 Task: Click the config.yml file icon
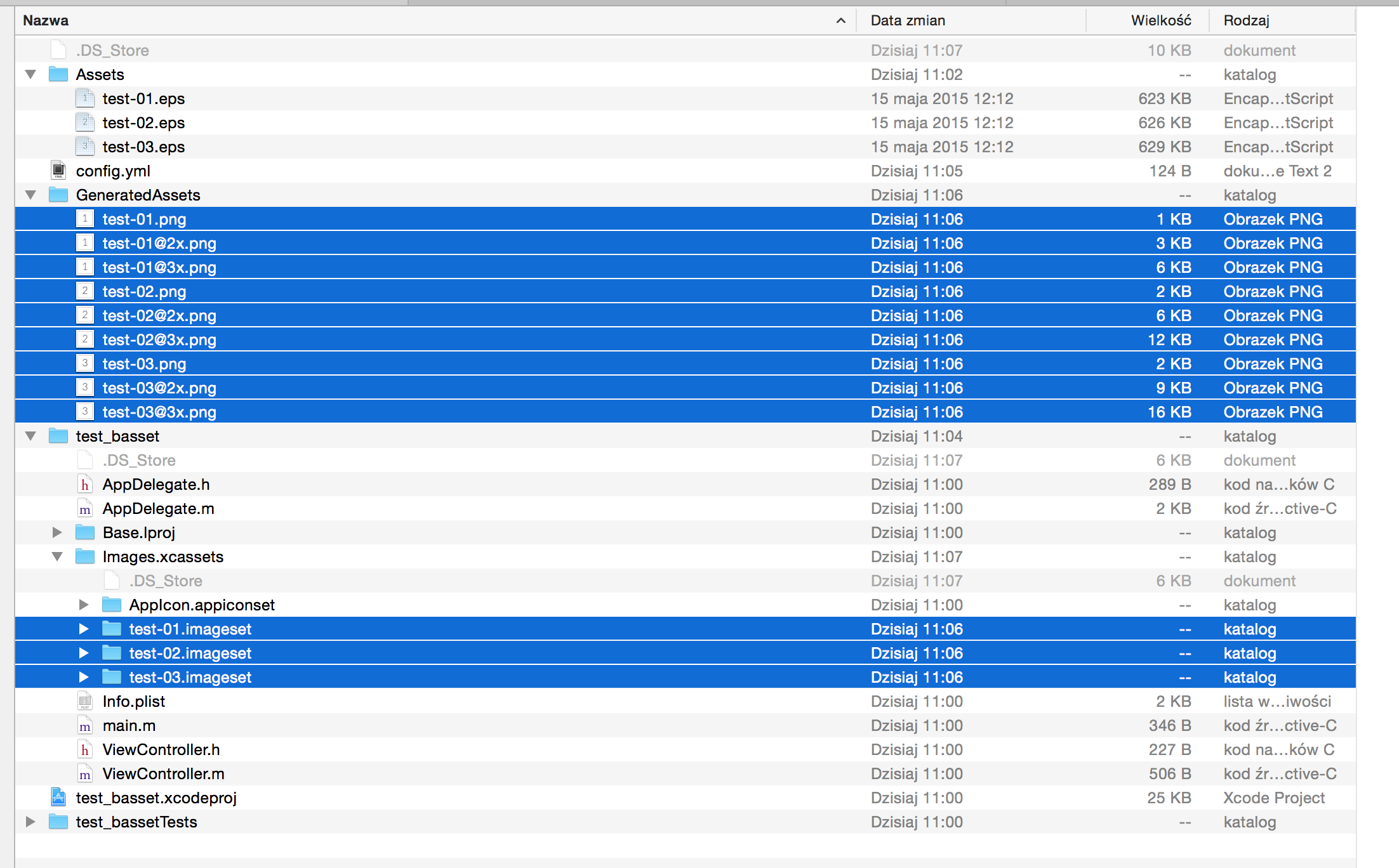(x=58, y=171)
